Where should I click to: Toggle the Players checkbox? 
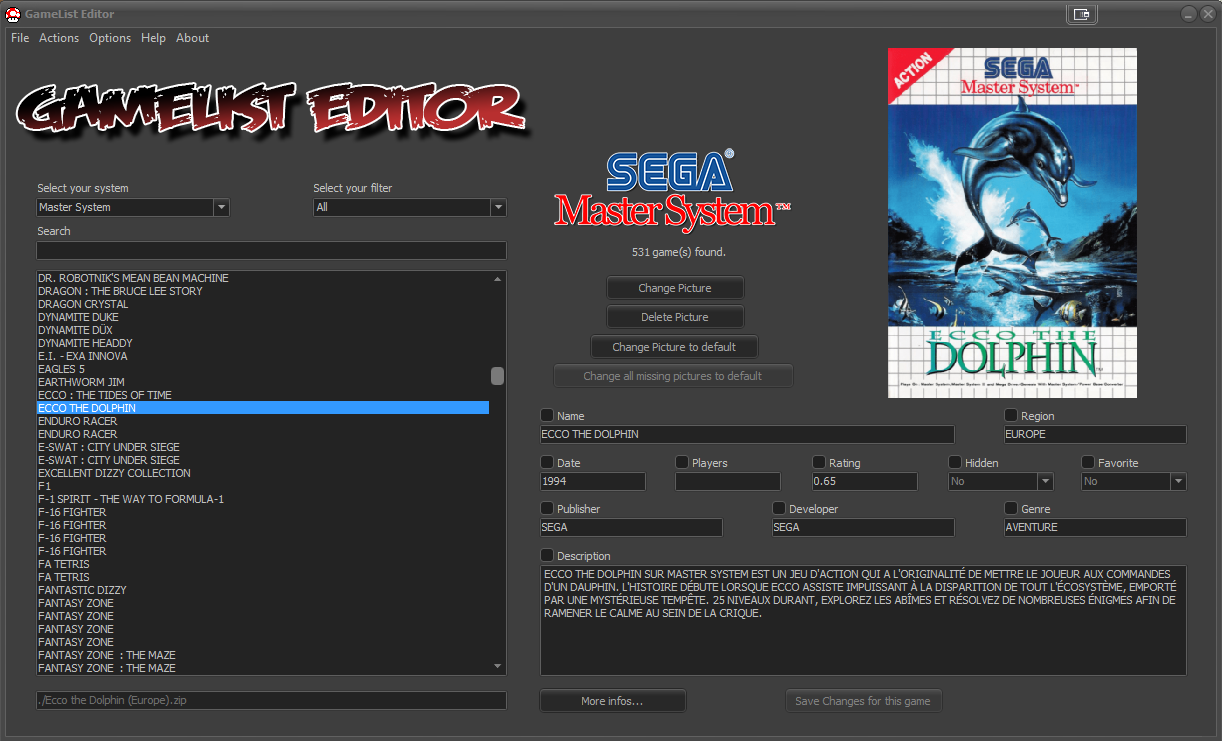pyautogui.click(x=682, y=462)
